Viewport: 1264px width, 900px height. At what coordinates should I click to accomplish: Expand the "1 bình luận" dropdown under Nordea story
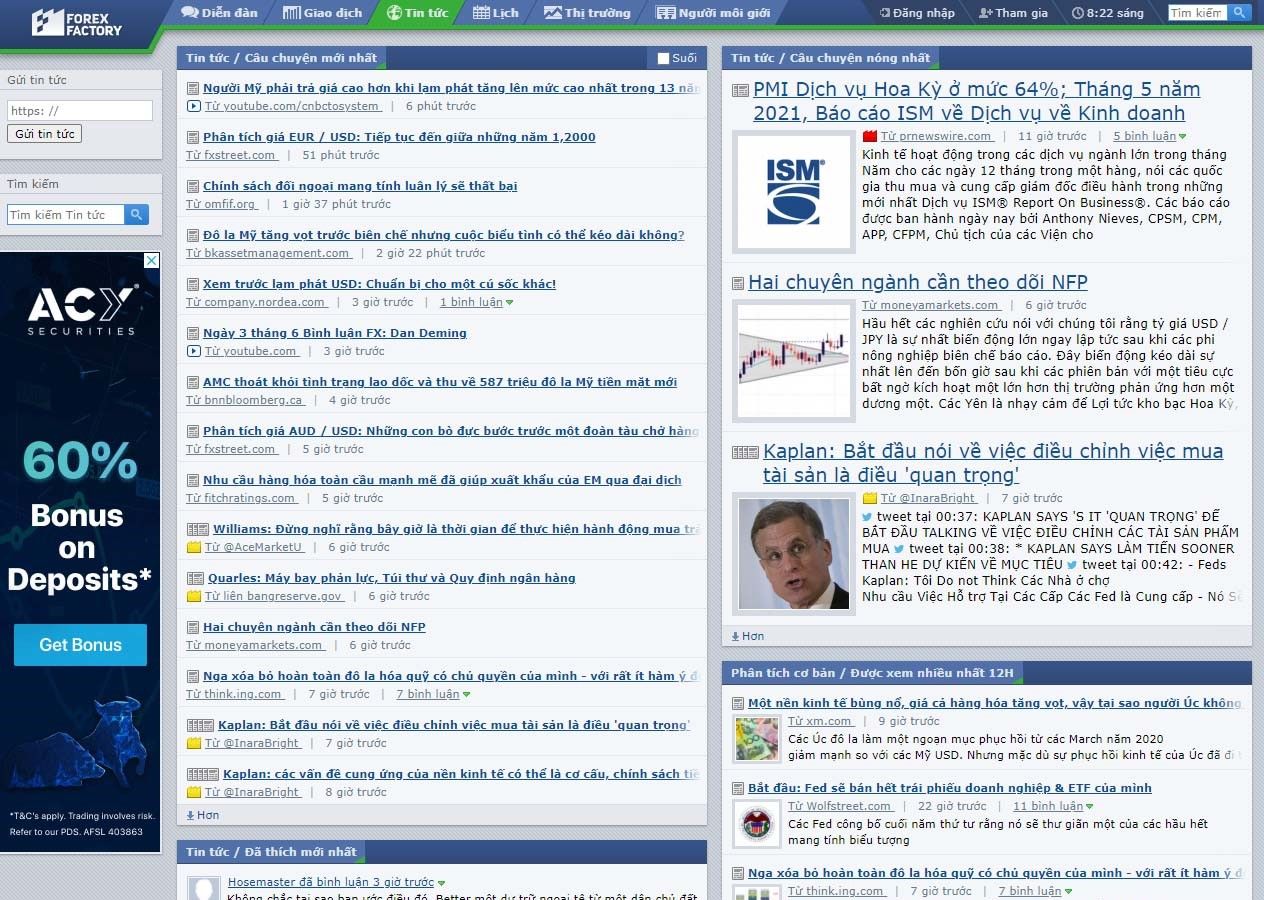[510, 303]
